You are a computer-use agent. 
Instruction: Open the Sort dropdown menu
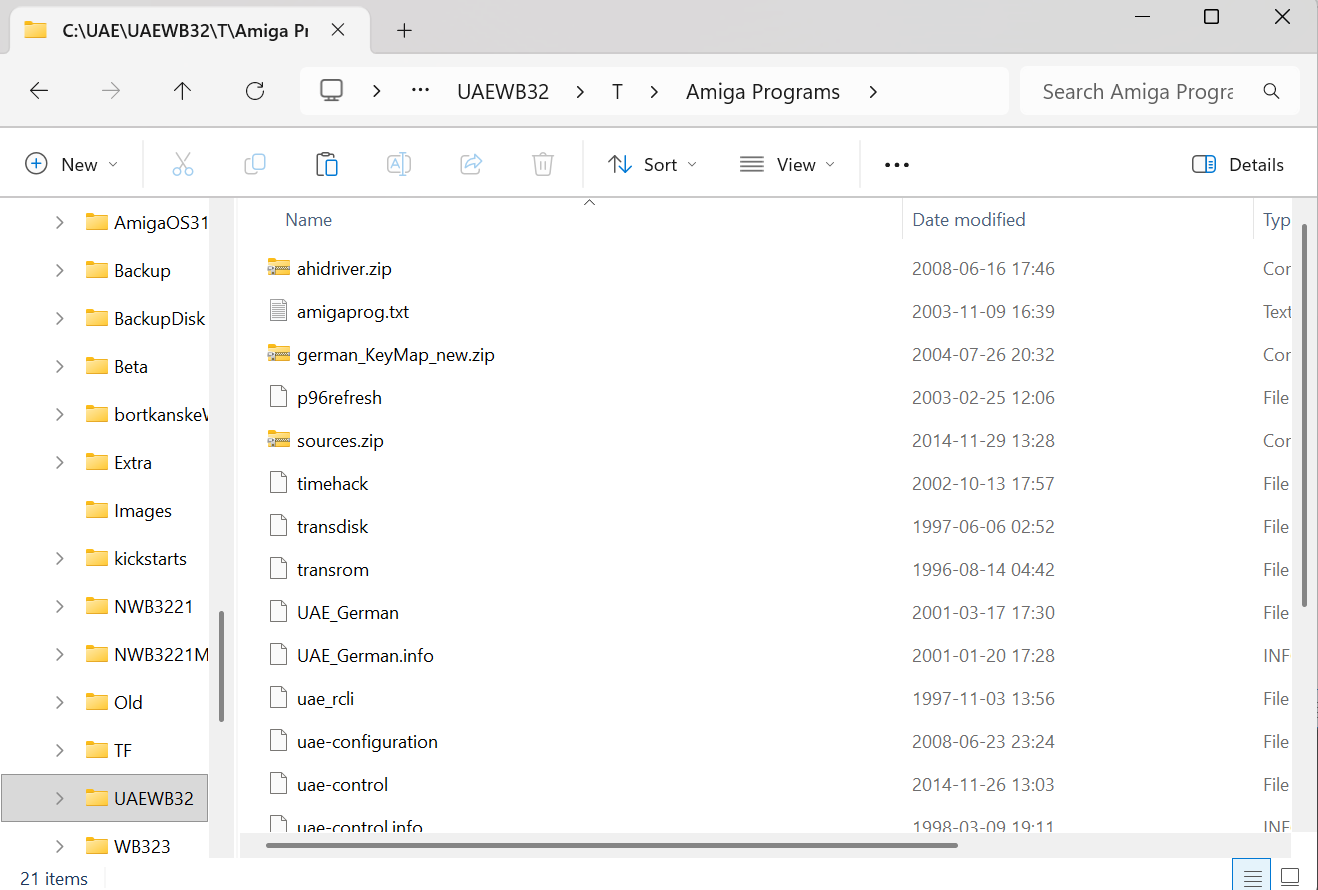click(x=652, y=165)
